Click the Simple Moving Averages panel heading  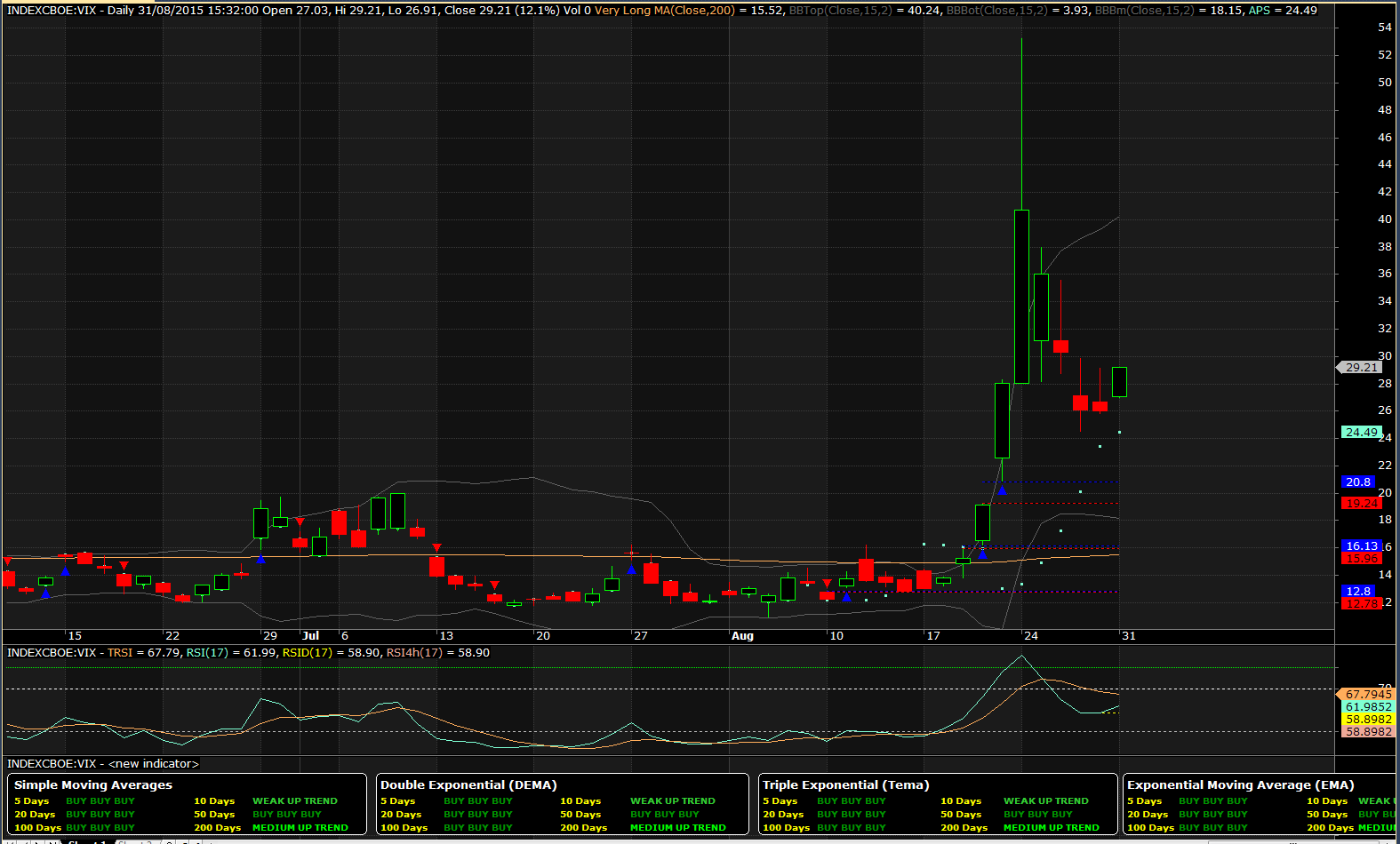[x=93, y=785]
